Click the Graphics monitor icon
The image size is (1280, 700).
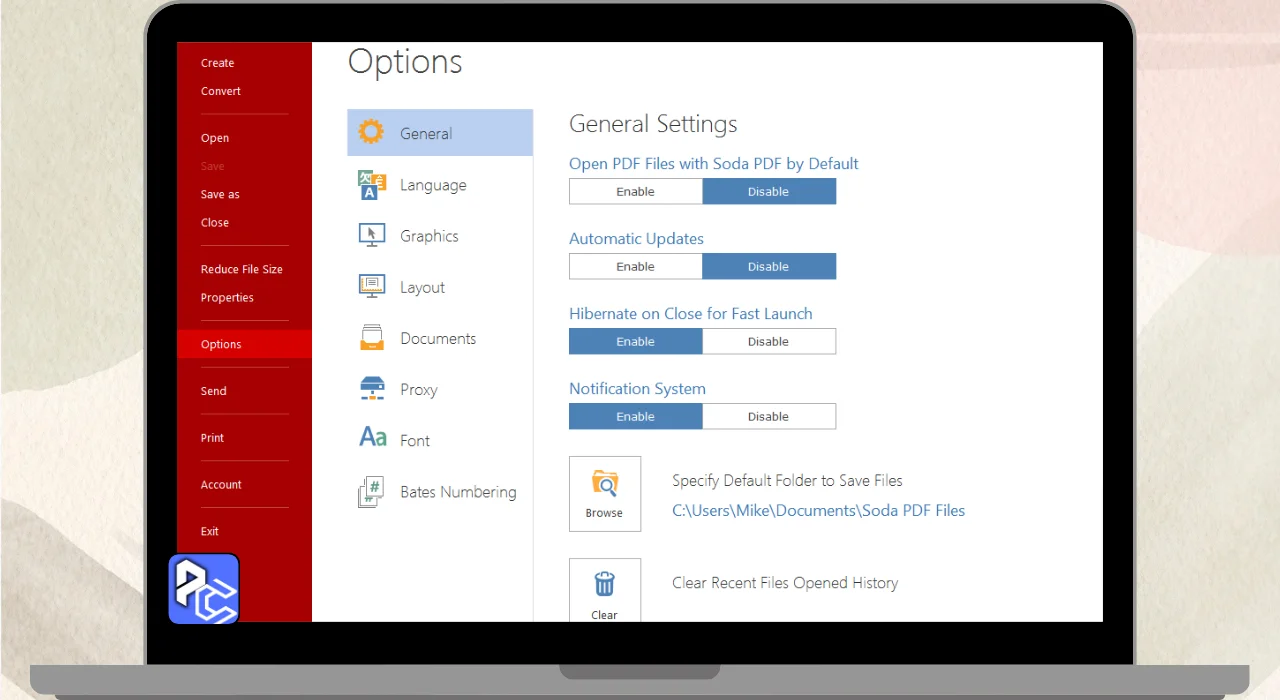point(372,235)
